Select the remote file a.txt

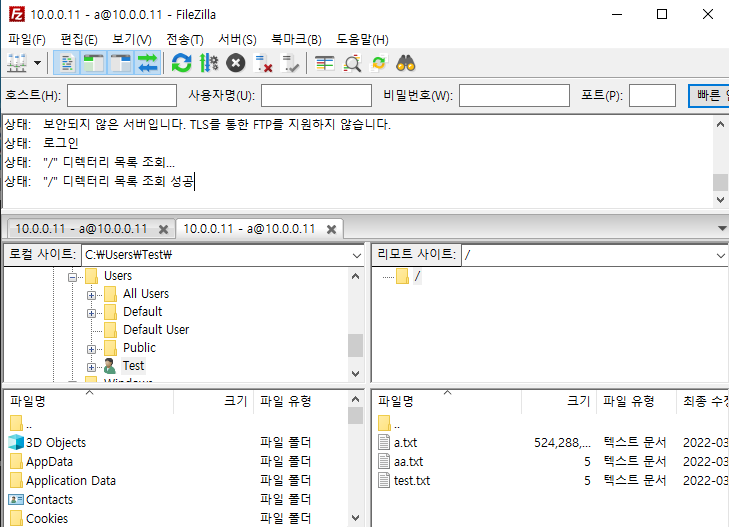click(x=405, y=442)
